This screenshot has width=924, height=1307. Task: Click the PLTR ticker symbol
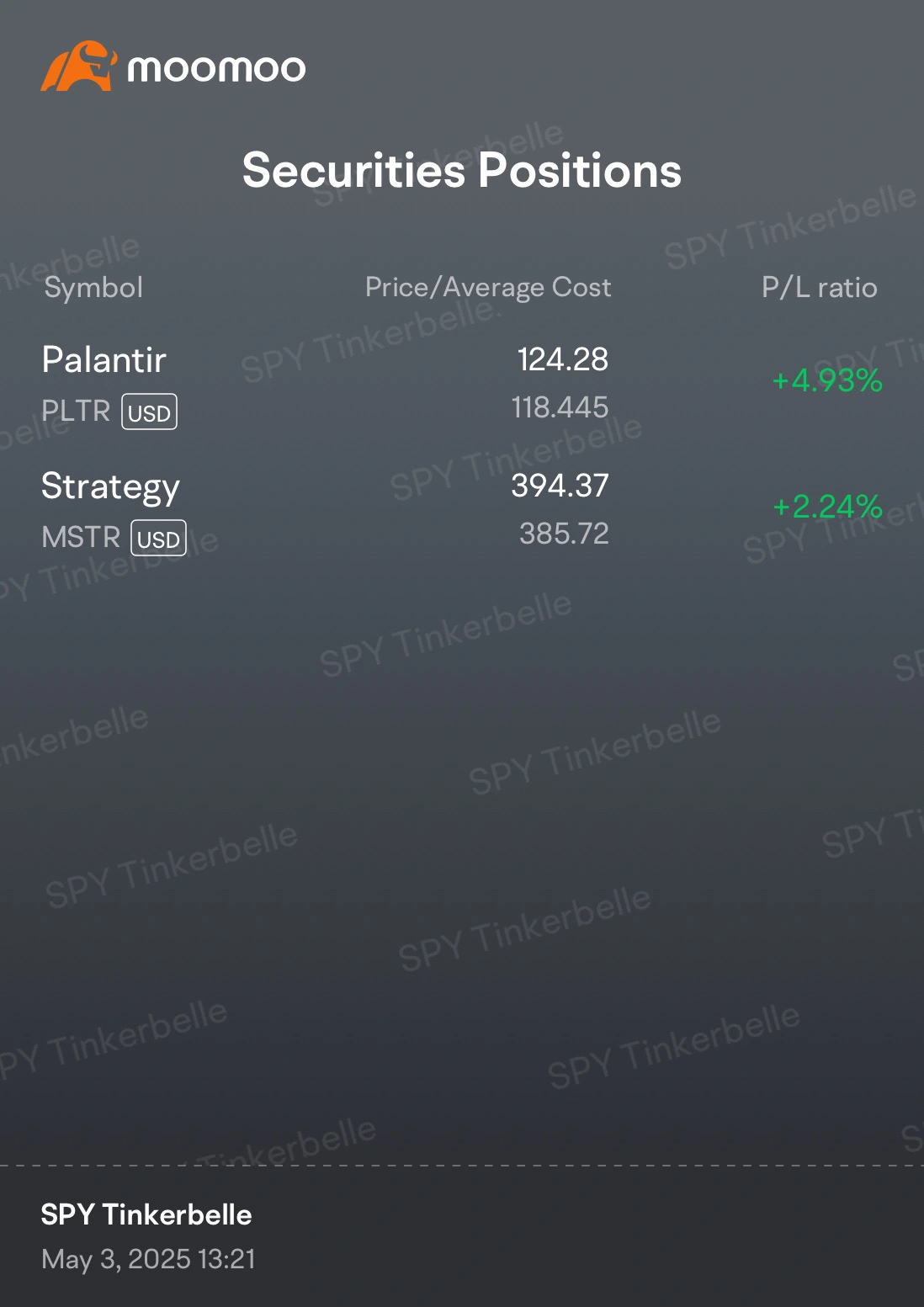(76, 412)
